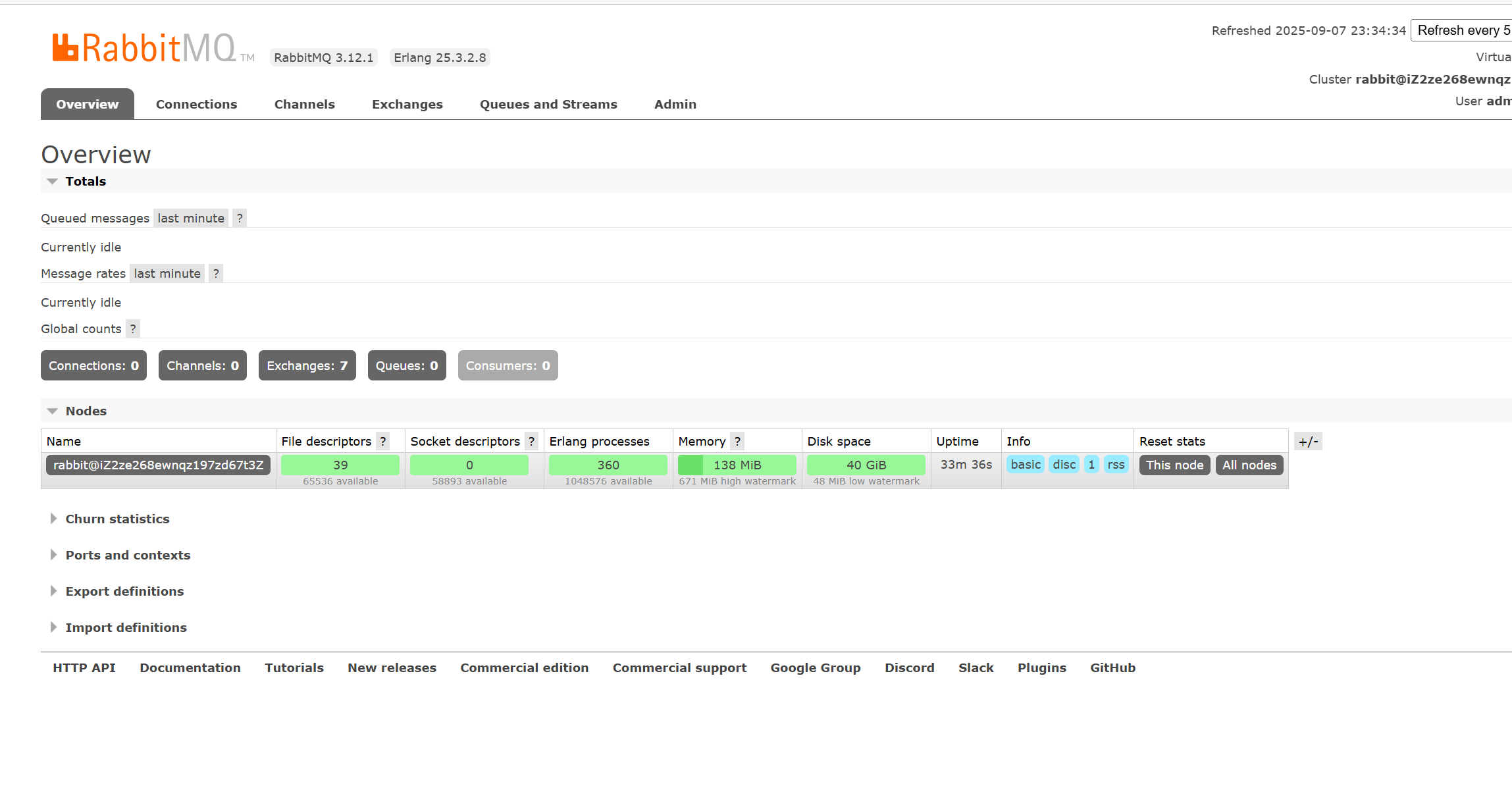The image size is (1512, 807).
Task: Expand Churn statistics section
Action: (117, 519)
